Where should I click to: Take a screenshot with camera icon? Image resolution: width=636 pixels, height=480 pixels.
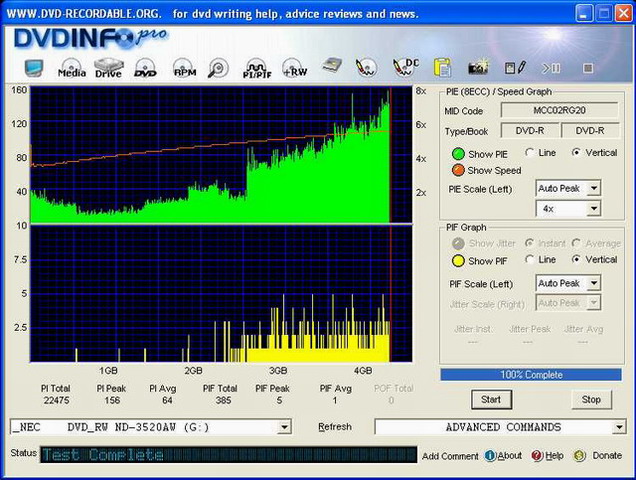click(479, 67)
